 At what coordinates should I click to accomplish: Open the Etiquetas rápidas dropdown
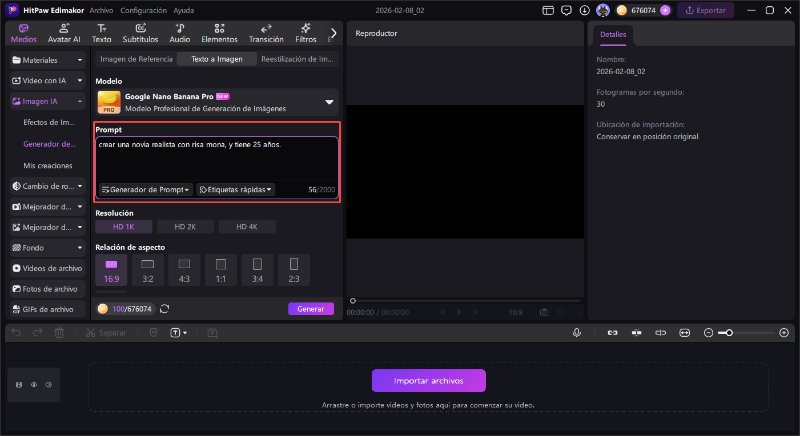[236, 189]
